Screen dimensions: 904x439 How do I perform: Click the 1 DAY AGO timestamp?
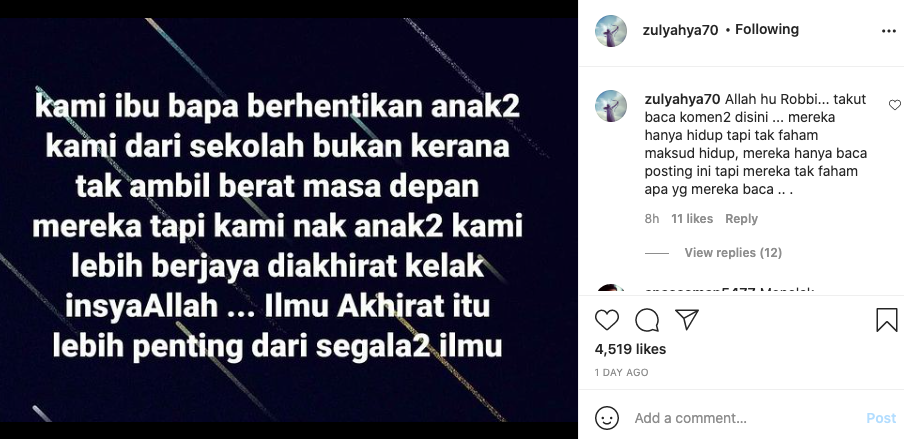click(622, 373)
